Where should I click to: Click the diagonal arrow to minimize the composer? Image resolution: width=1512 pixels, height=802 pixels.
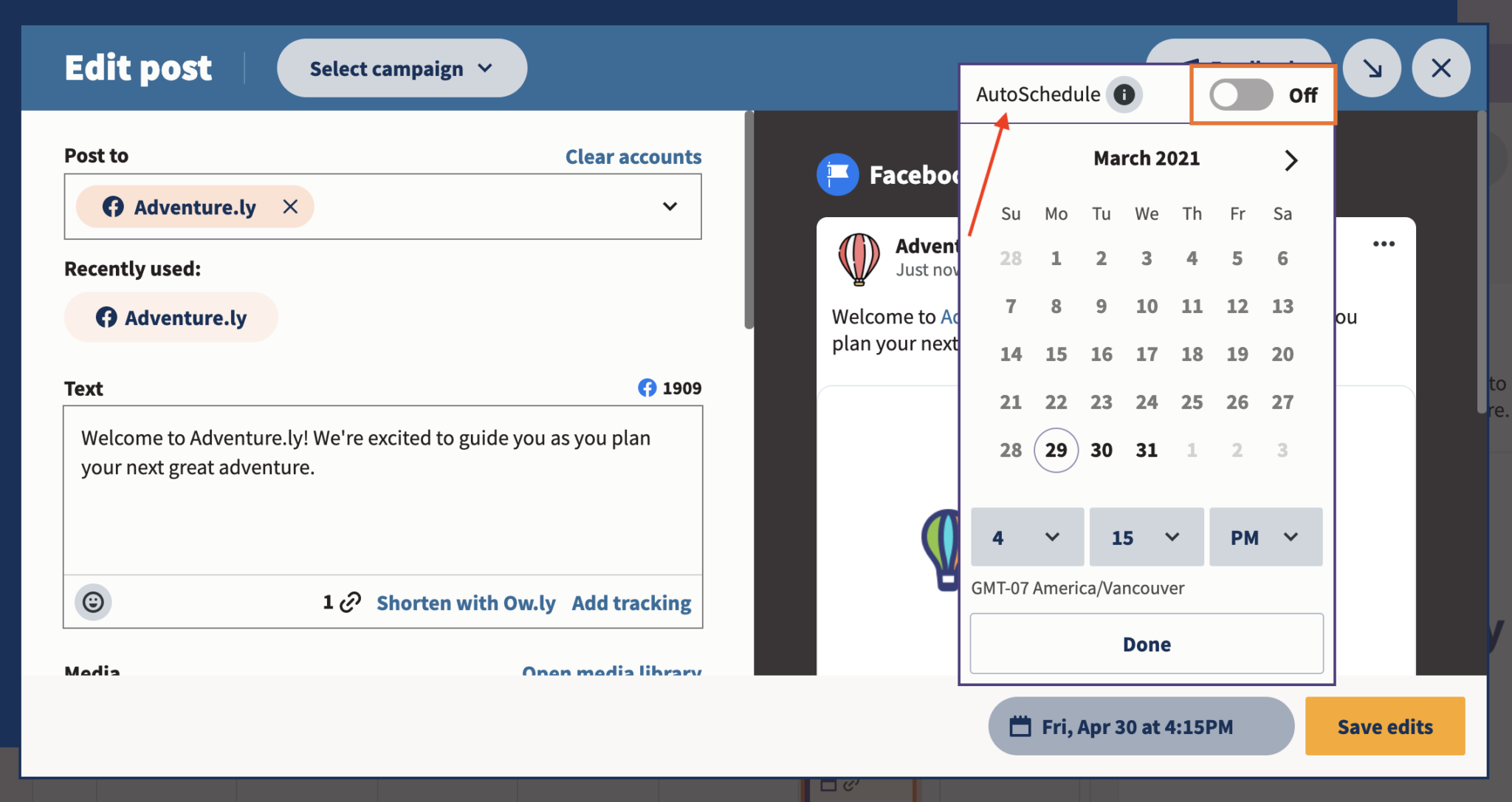[1371, 68]
